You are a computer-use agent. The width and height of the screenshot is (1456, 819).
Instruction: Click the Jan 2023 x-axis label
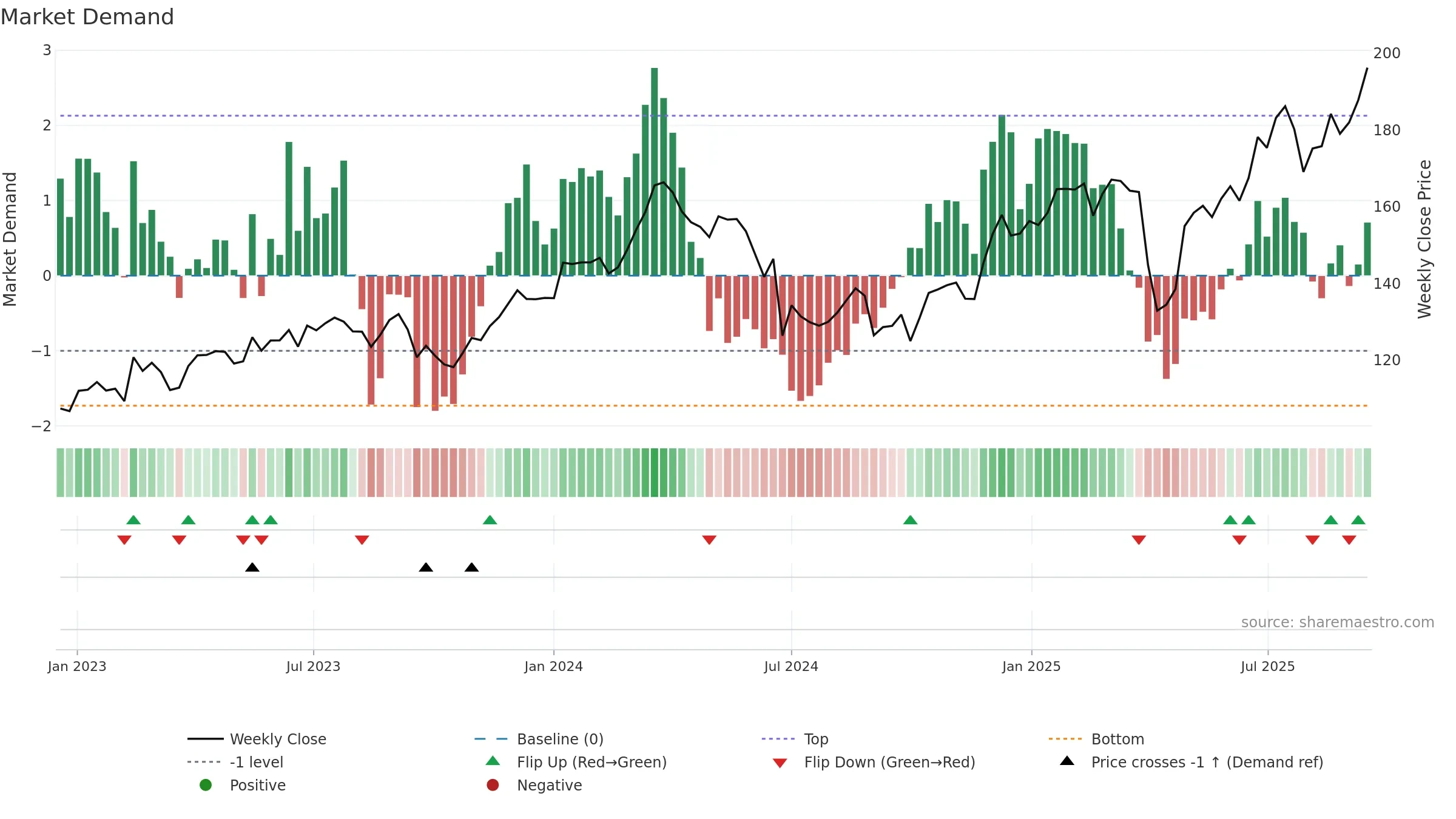(77, 666)
